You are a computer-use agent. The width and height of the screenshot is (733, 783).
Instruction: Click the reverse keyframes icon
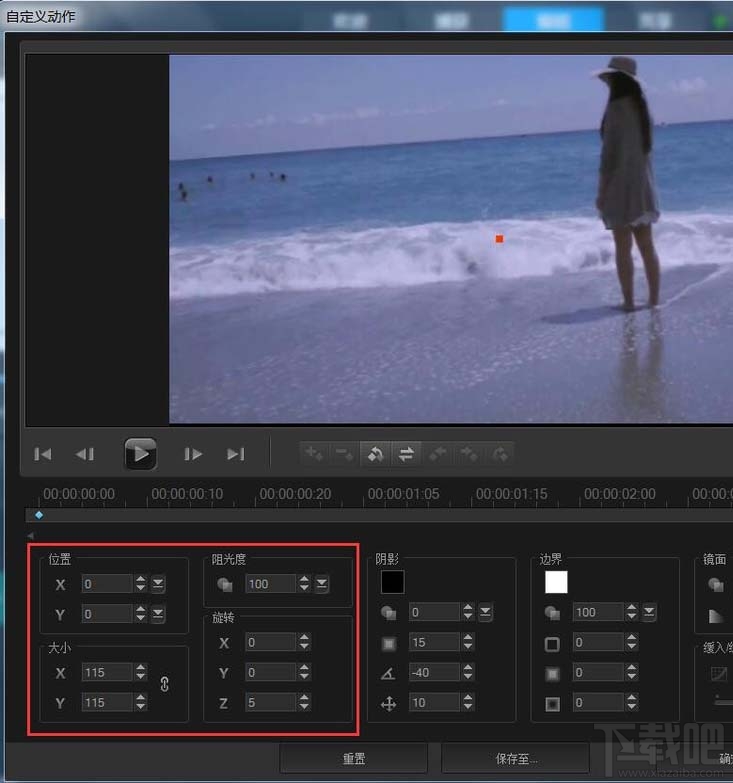[x=375, y=454]
